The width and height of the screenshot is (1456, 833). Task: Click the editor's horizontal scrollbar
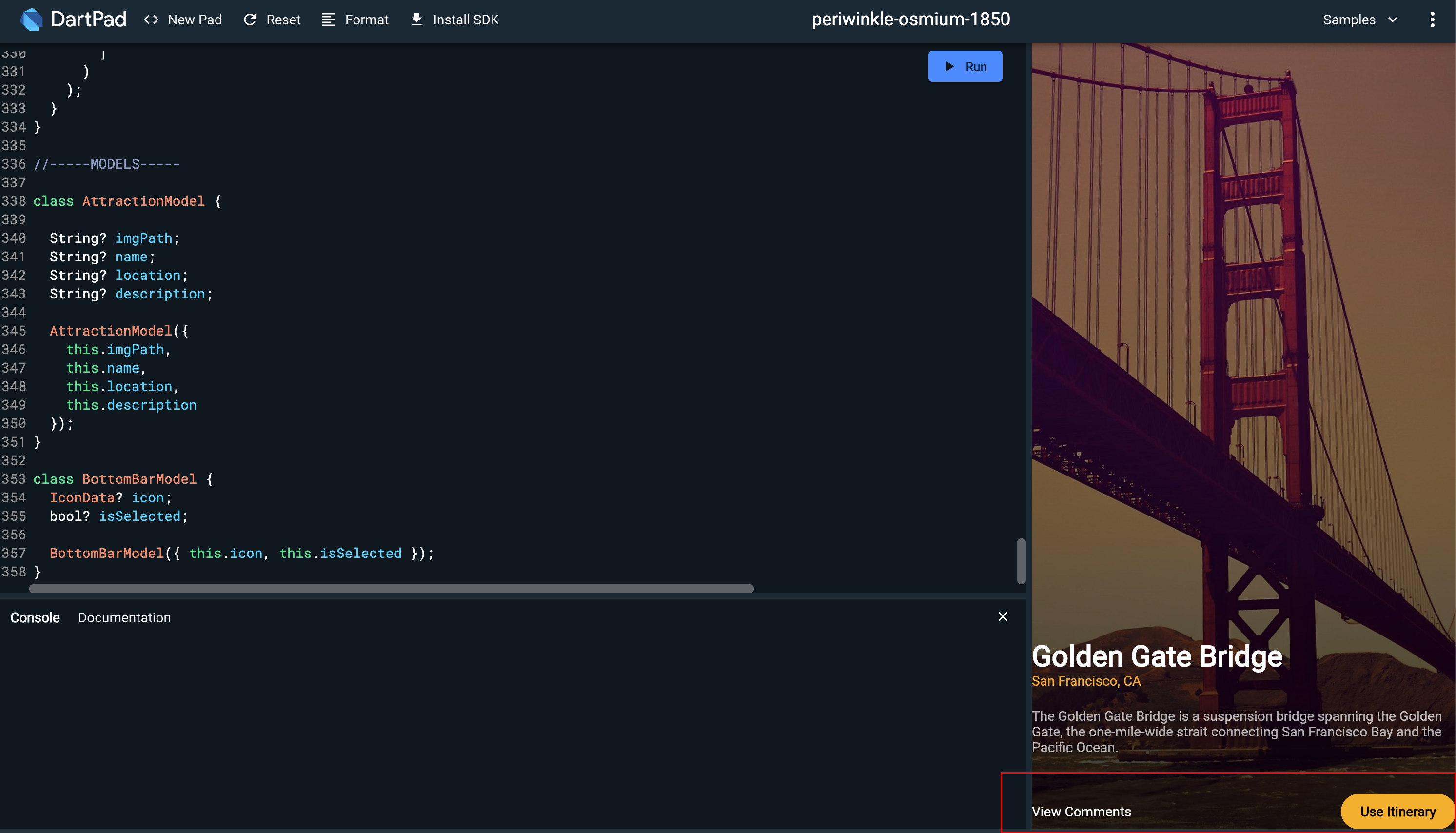pos(391,588)
